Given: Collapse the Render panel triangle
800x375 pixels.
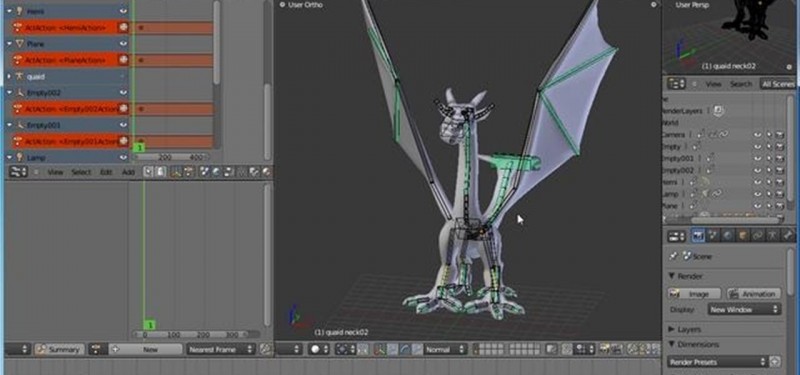Looking at the screenshot, I should click(672, 276).
